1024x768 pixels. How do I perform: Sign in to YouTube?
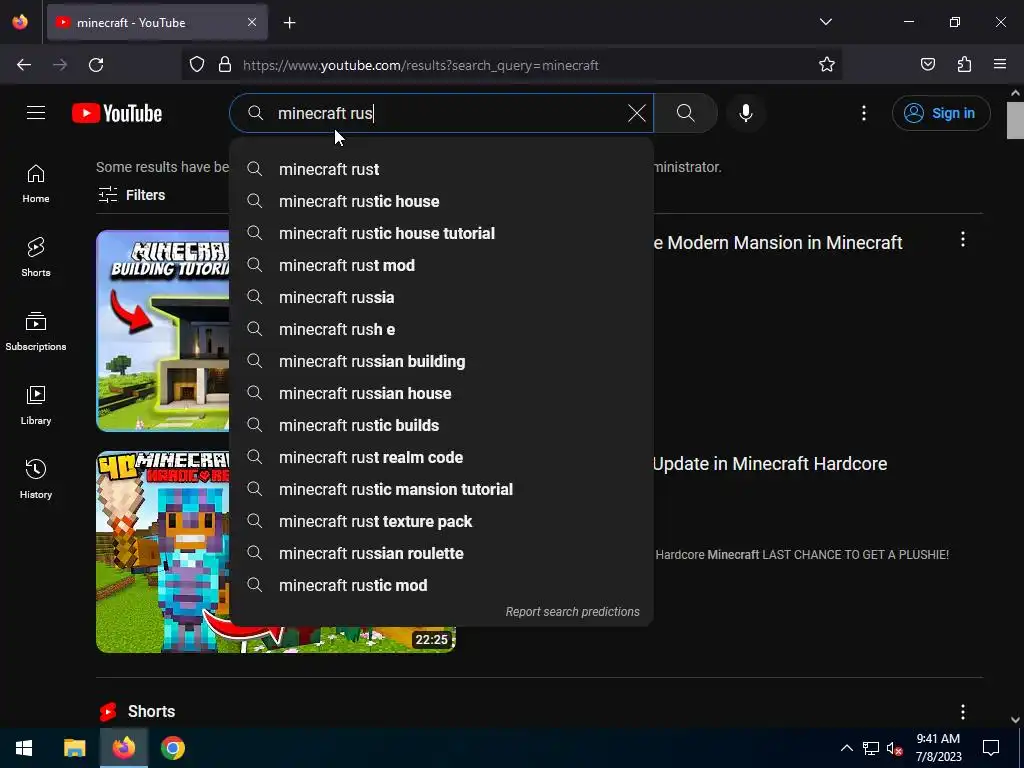tap(940, 113)
